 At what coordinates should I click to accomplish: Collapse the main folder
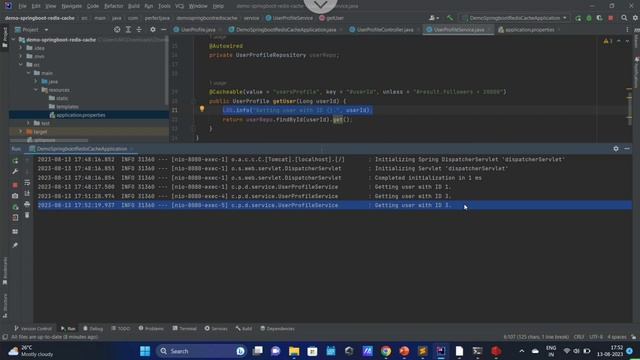point(29,73)
